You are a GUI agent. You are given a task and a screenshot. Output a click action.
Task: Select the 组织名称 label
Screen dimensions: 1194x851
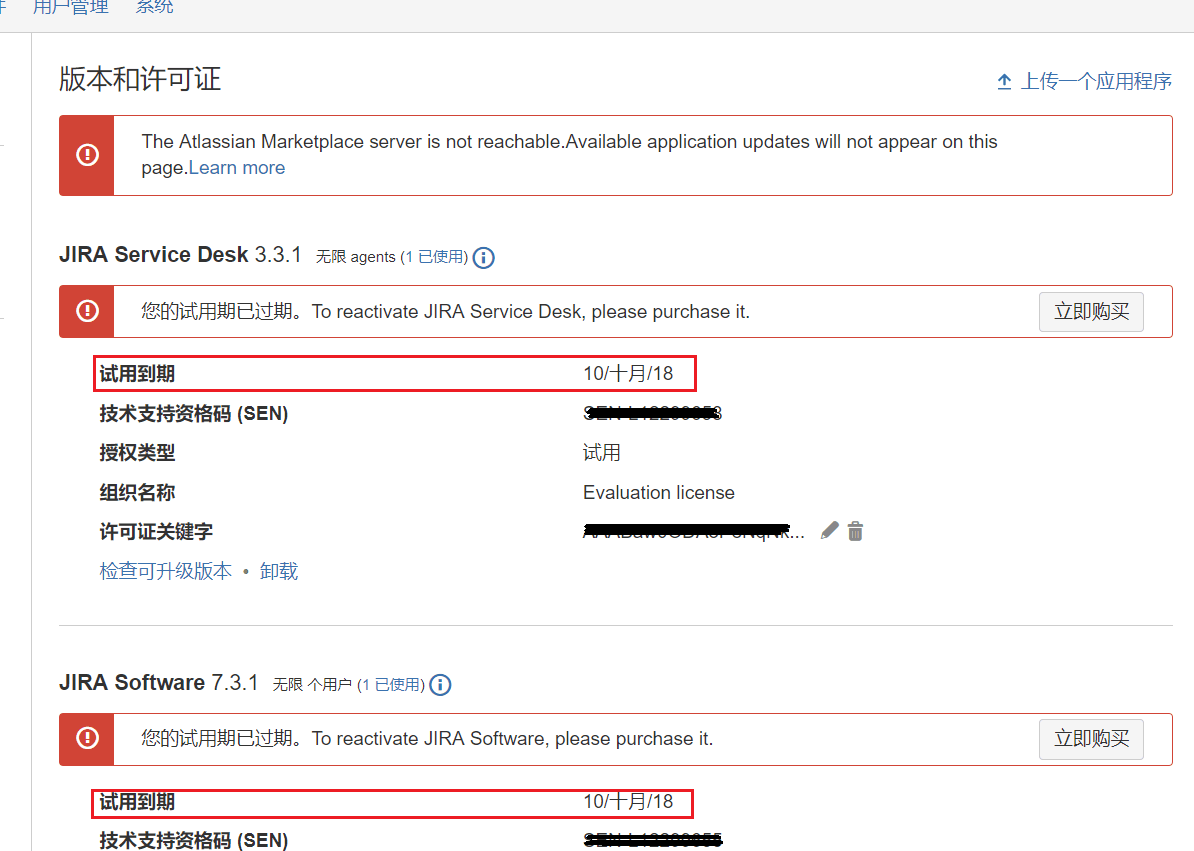pyautogui.click(x=137, y=492)
